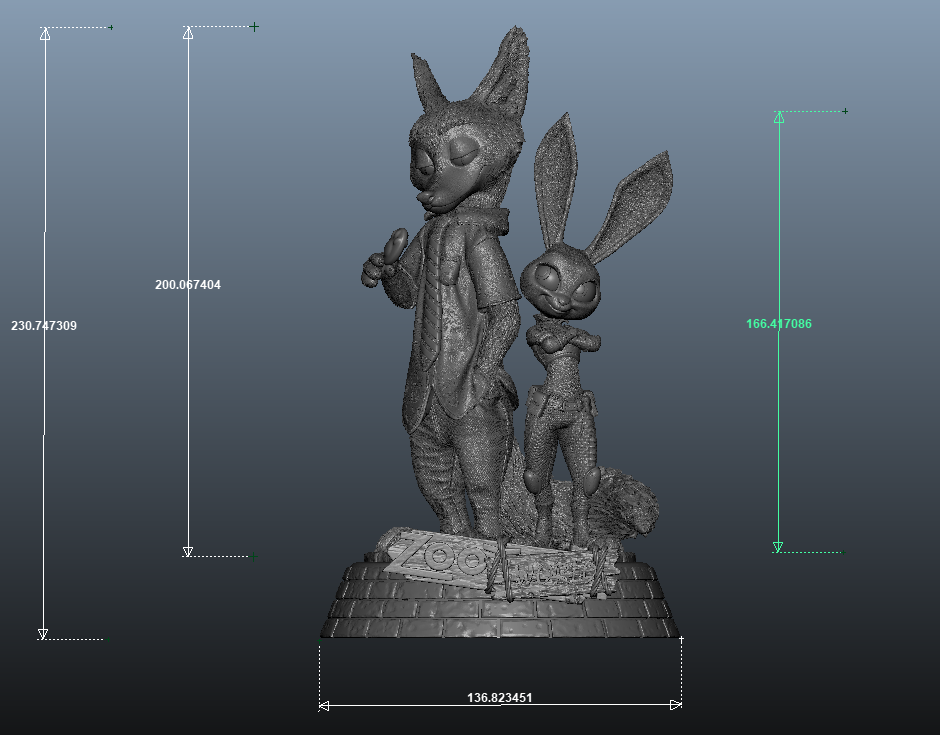Click the black cross locator at top left
The height and width of the screenshot is (735, 940).
pos(110,29)
